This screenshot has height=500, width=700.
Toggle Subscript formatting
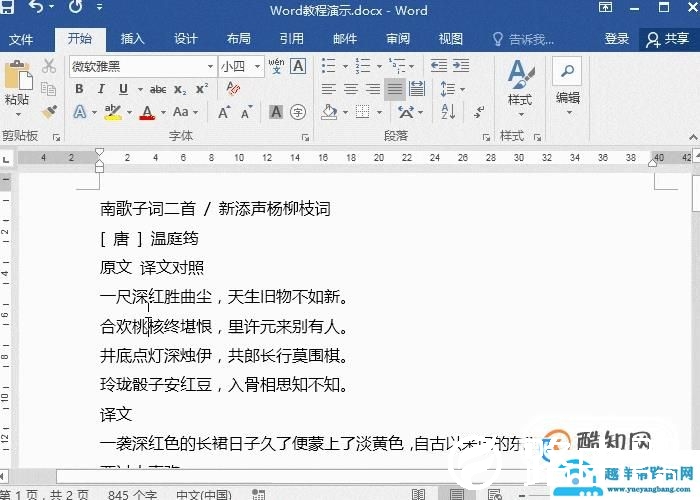(x=180, y=89)
